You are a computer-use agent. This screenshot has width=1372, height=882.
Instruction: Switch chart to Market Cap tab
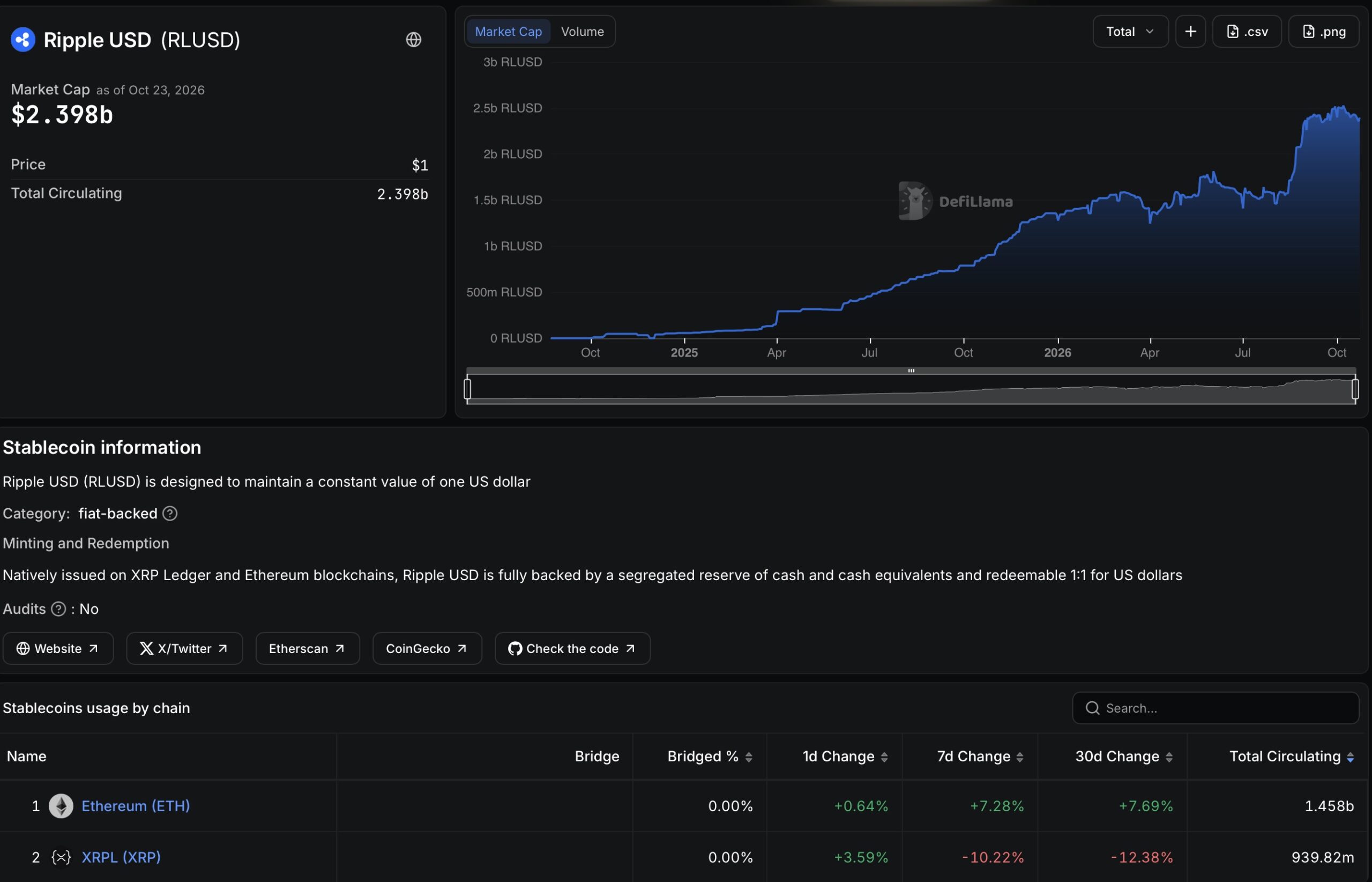pyautogui.click(x=508, y=32)
